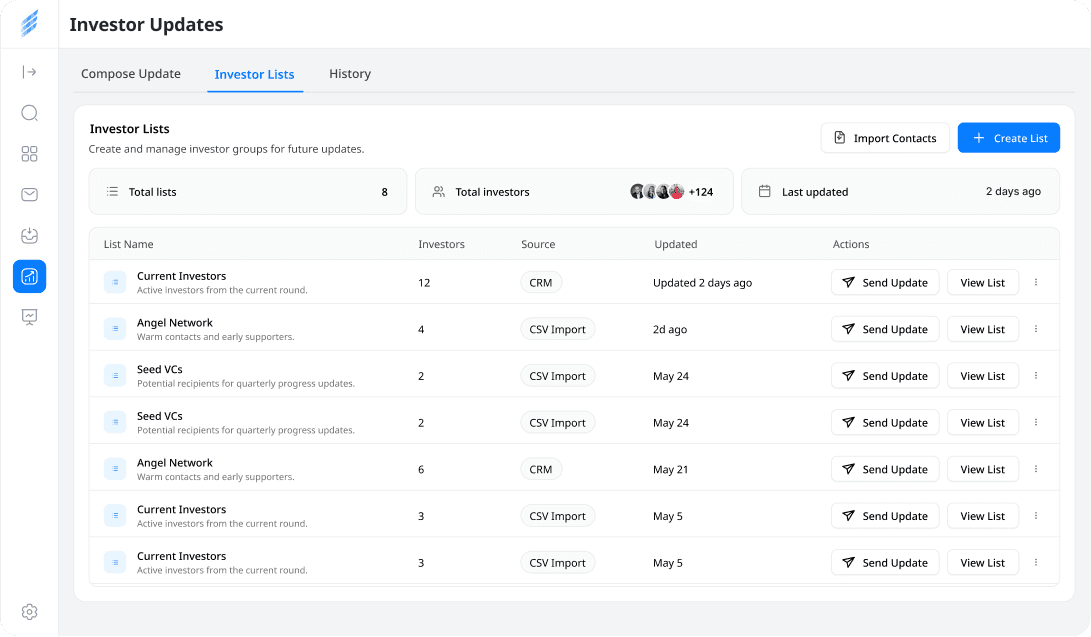Click the app logo icon

tap(29, 24)
